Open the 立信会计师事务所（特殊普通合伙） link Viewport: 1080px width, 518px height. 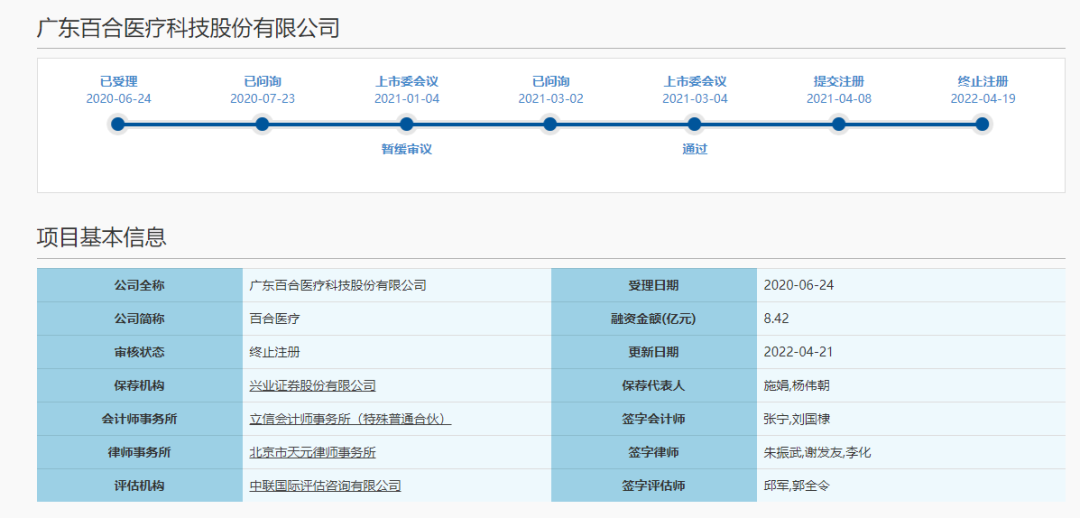(350, 419)
